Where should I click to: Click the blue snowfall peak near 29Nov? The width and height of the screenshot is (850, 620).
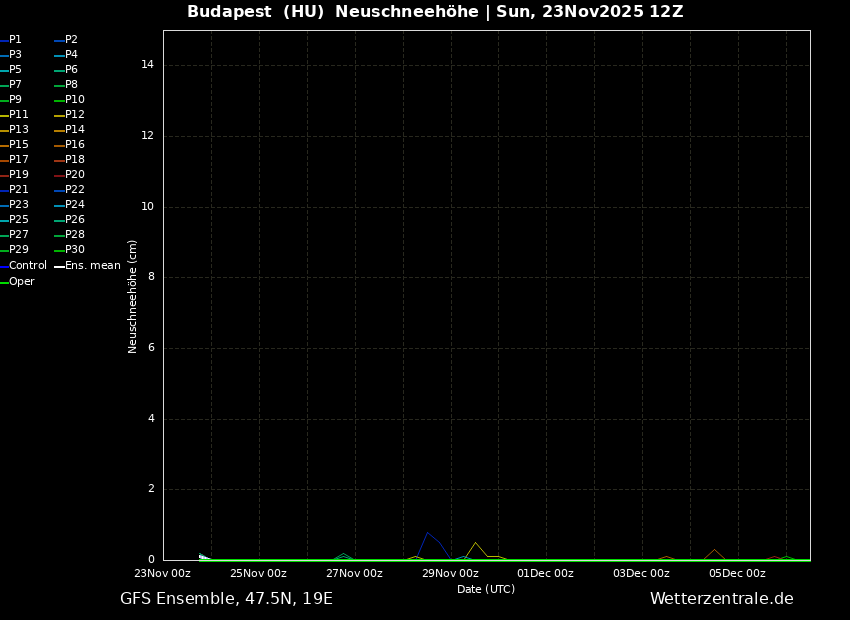coord(428,533)
